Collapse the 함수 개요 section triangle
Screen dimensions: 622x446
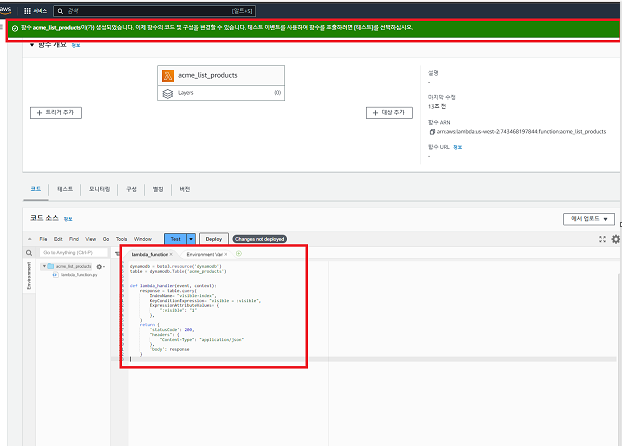pos(32,45)
